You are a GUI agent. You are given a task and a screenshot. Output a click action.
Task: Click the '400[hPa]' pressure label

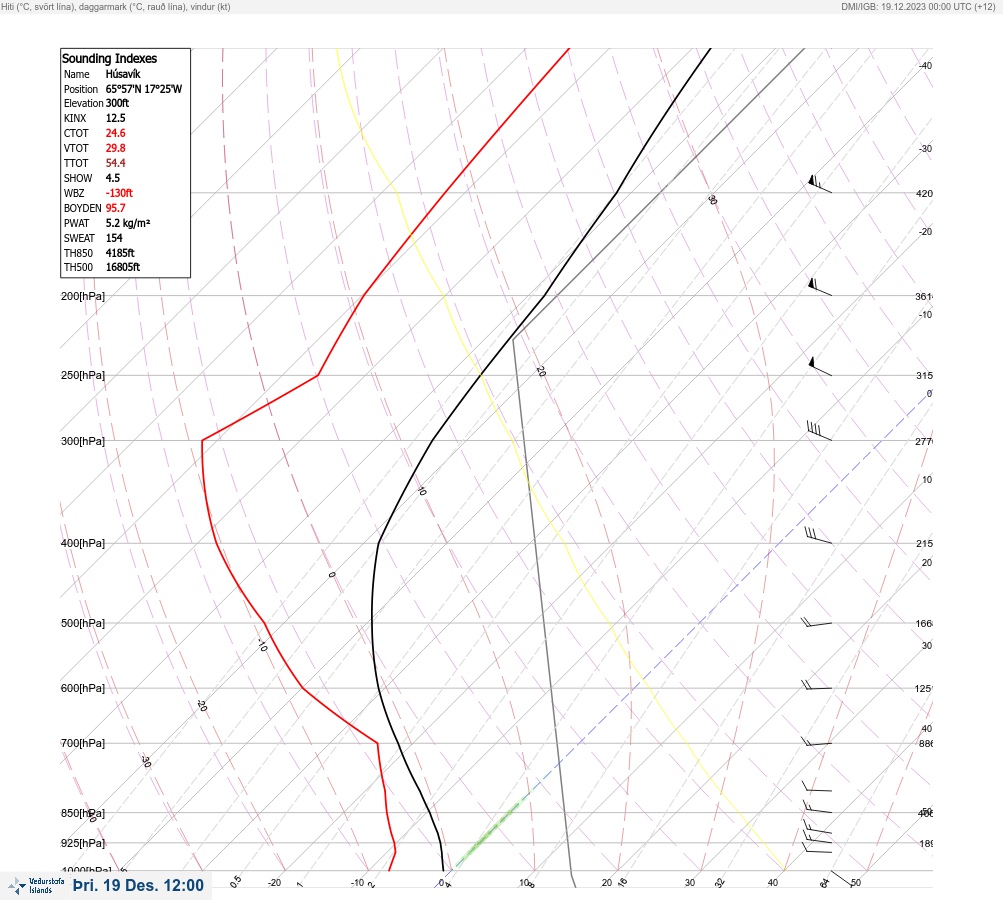pos(83,543)
